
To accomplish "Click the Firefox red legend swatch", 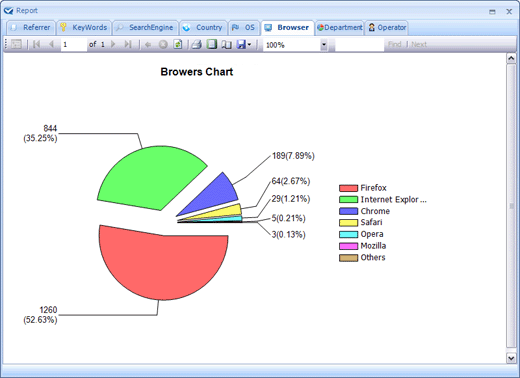I will (348, 188).
